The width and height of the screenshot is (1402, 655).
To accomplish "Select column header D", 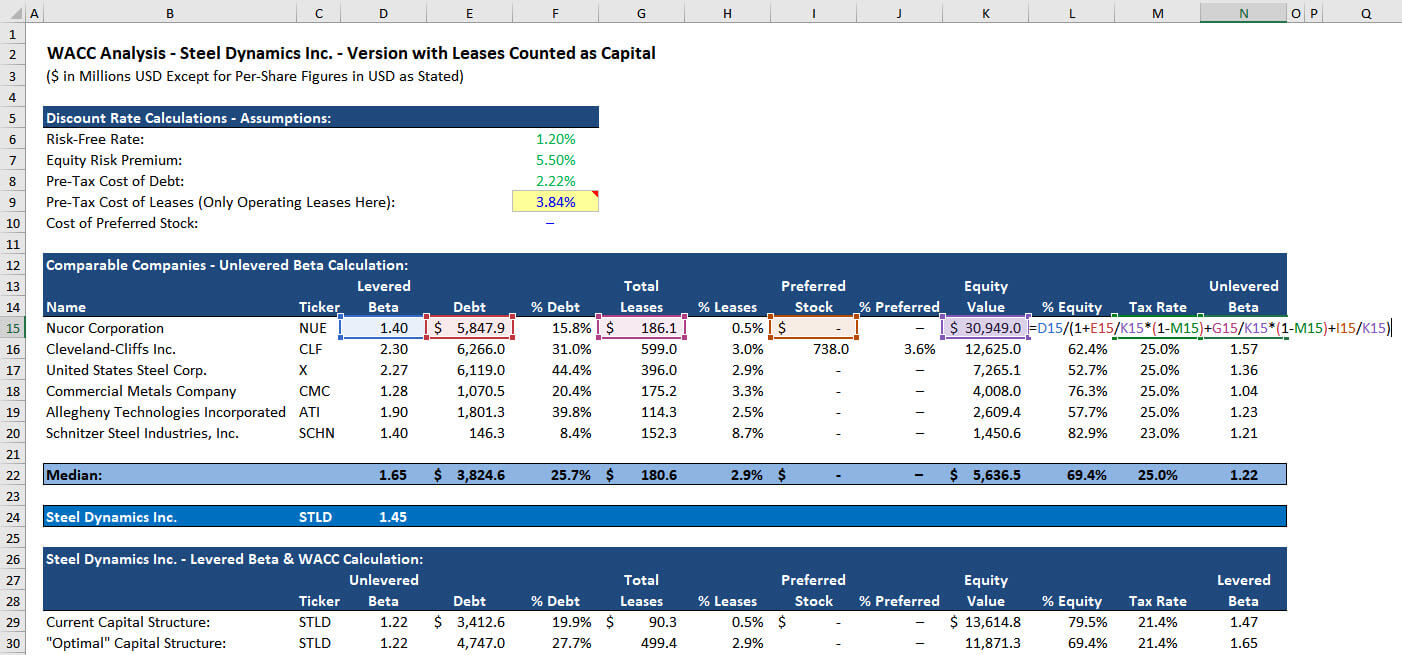I will [x=383, y=13].
